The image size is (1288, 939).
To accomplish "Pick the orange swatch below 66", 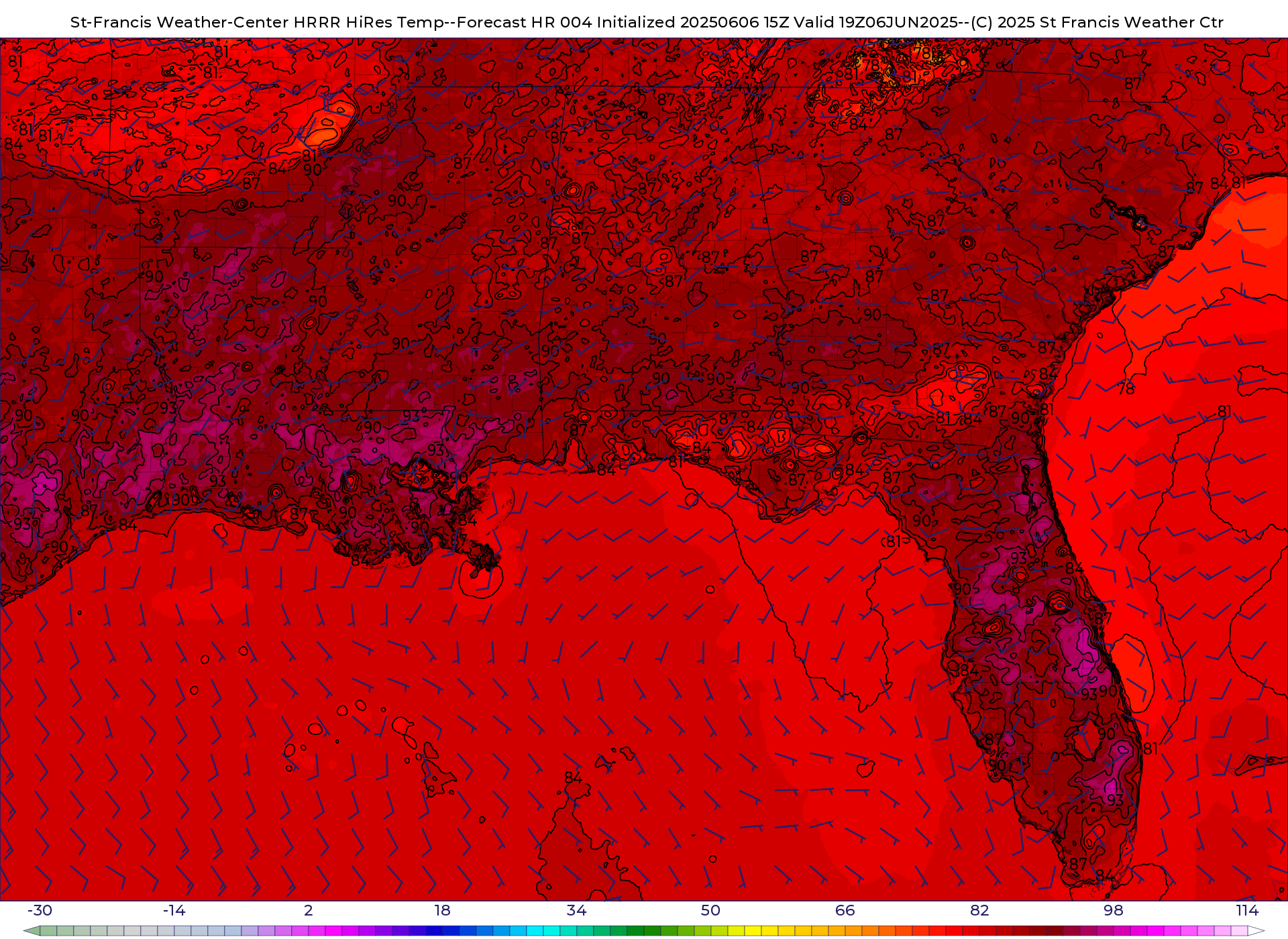I will (853, 931).
